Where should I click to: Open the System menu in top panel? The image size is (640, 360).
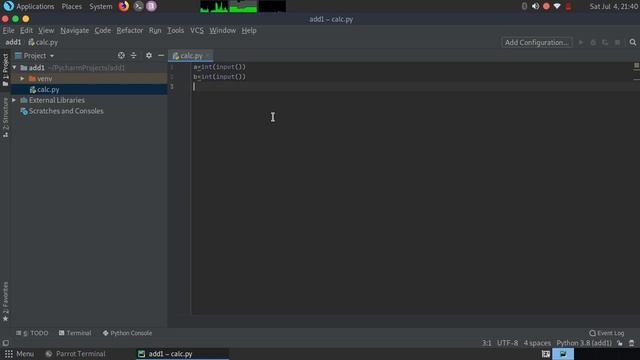100,6
